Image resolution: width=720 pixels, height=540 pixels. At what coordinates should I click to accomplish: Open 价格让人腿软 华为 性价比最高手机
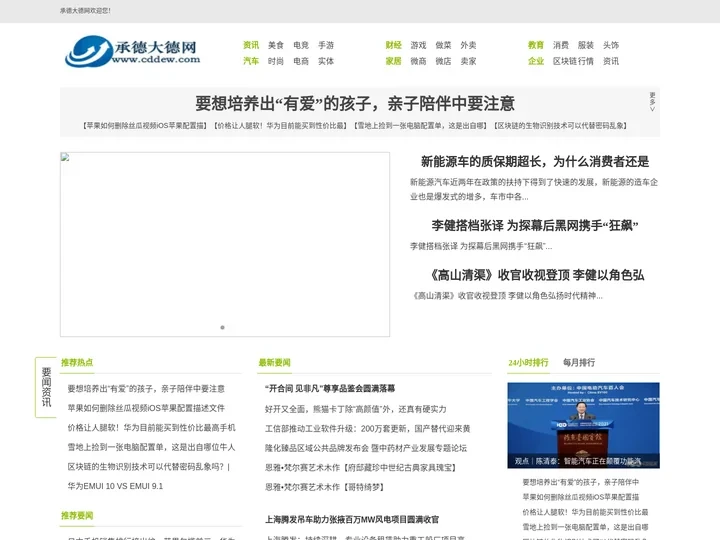pos(152,428)
